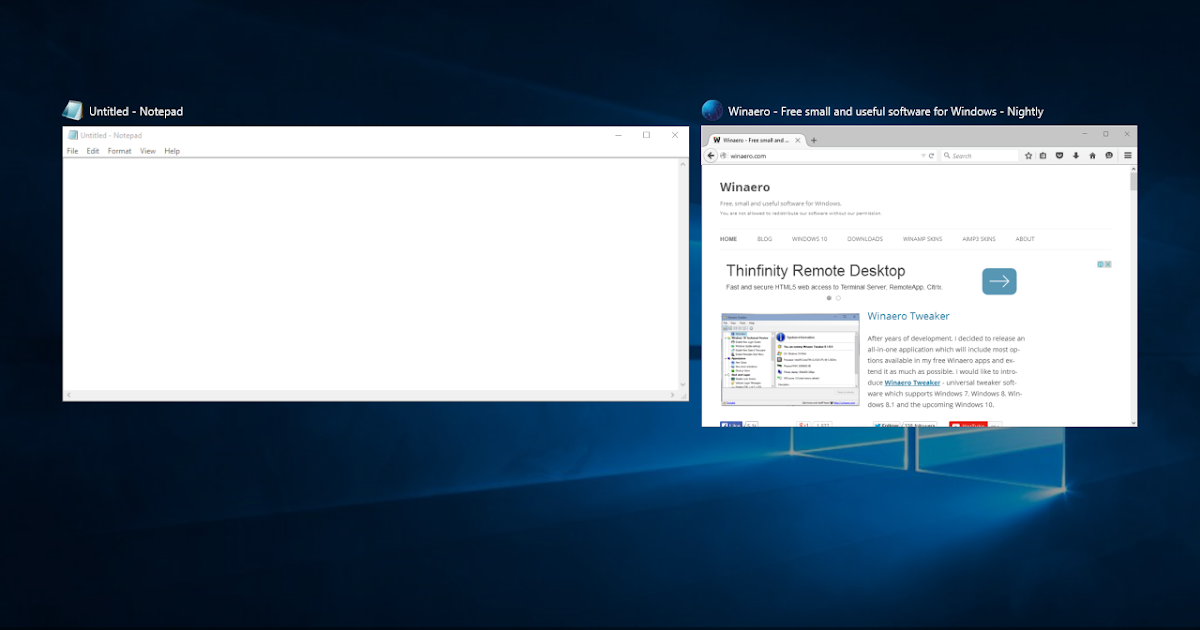
Task: Toggle the tracking protection shield icon
Action: pos(1058,155)
